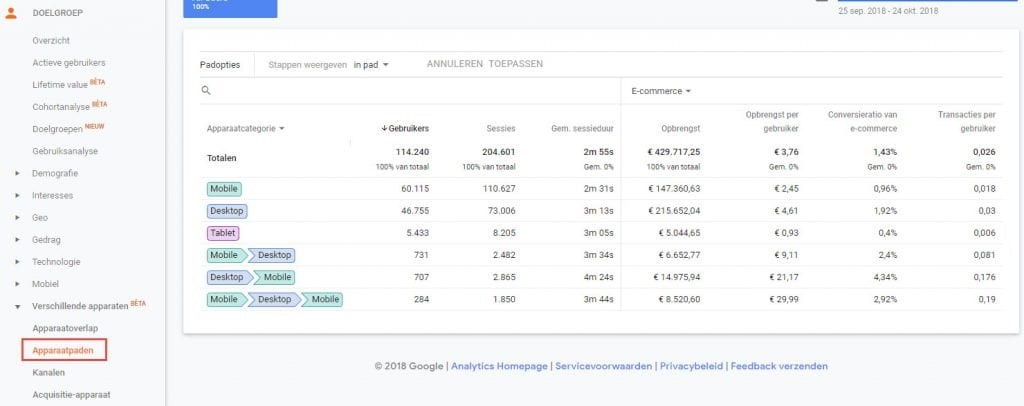Expand the Technologie menu section
Viewport: 1024px width, 406px height.
[x=17, y=261]
